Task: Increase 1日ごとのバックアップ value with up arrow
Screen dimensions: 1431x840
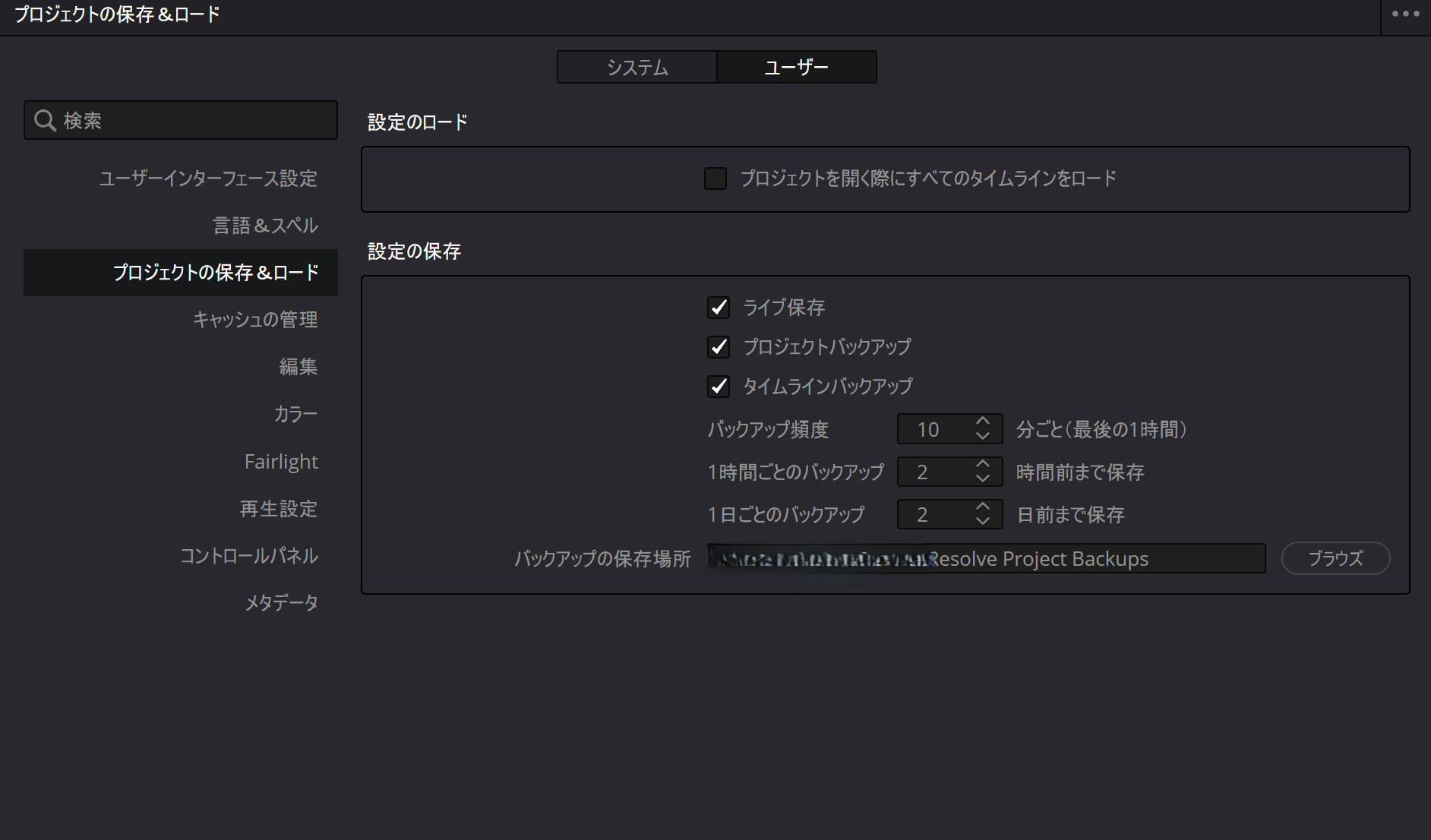Action: coord(983,506)
